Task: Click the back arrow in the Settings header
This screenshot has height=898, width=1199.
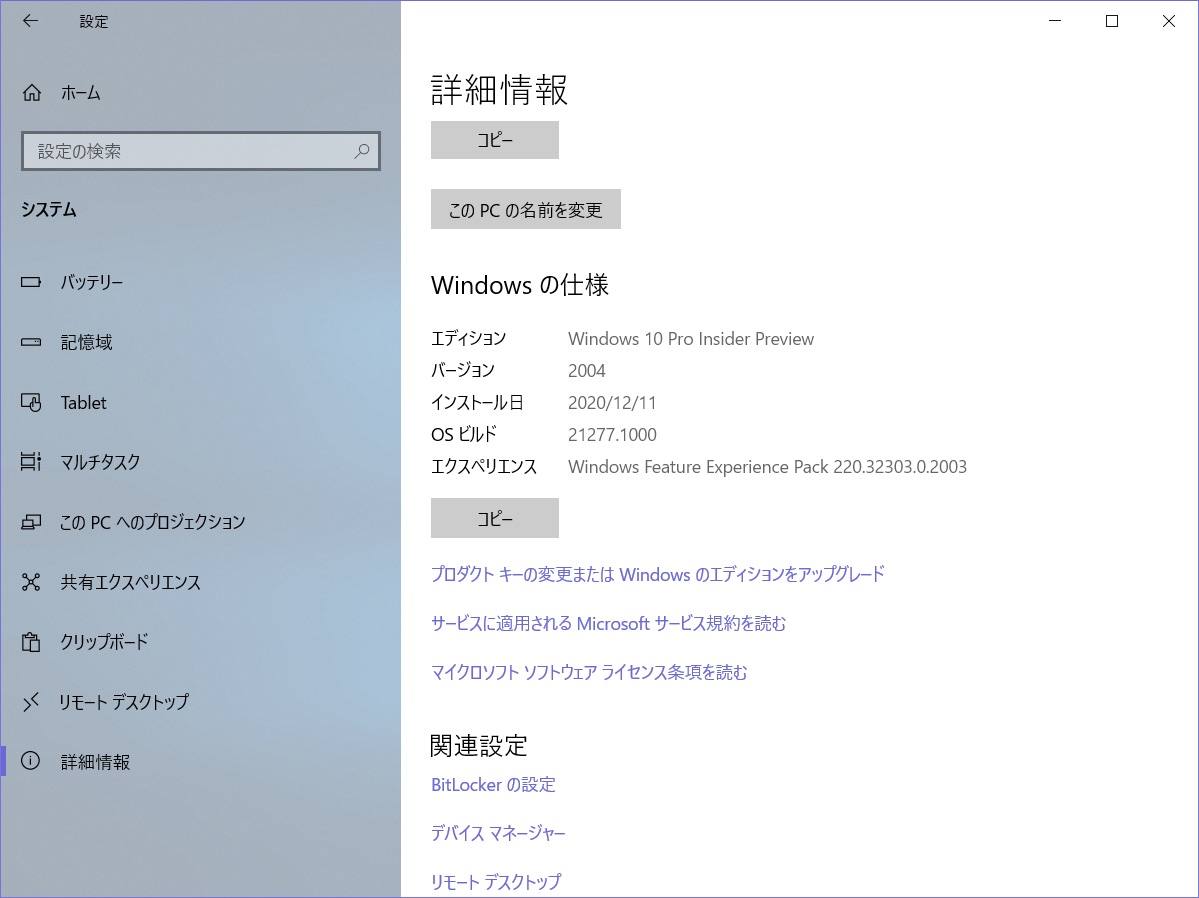Action: pos(30,21)
